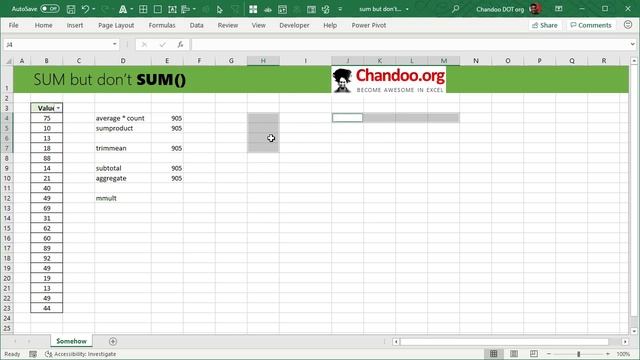The width and height of the screenshot is (640, 360).
Task: Switch to Page Layout view icon
Action: pos(514,354)
